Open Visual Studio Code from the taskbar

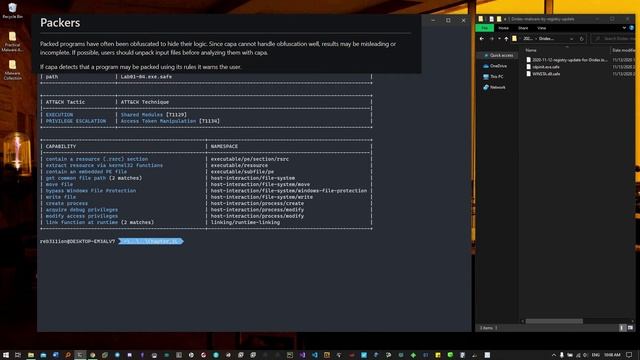coord(314,355)
